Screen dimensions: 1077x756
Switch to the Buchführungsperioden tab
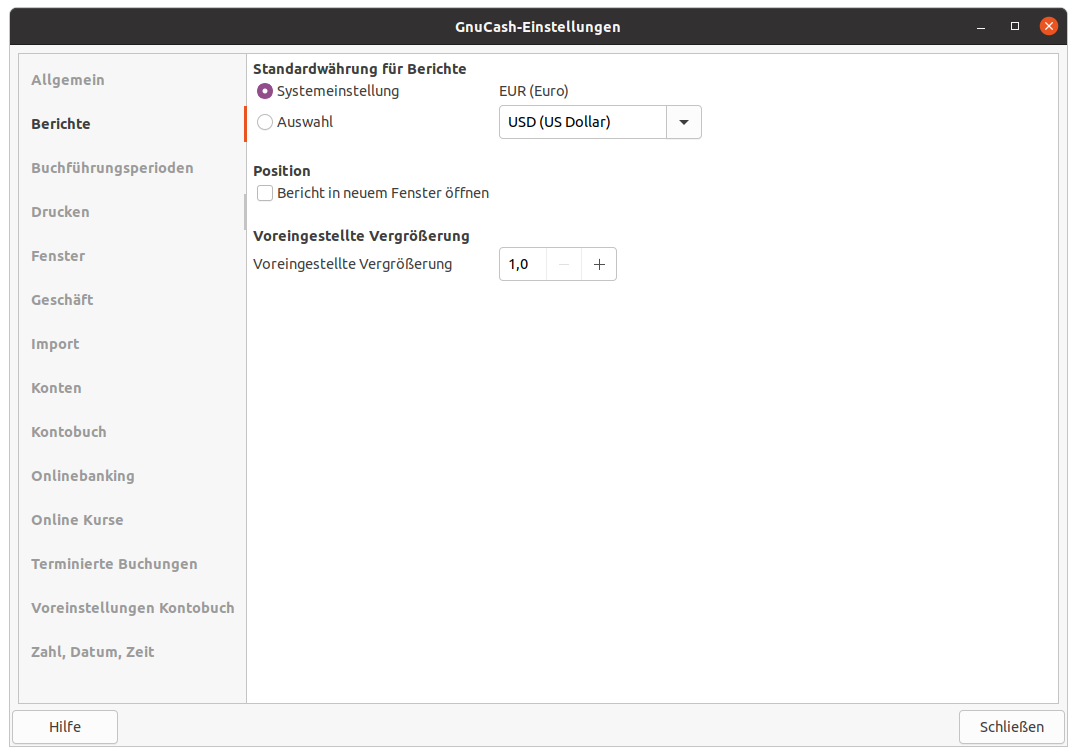[x=112, y=168]
